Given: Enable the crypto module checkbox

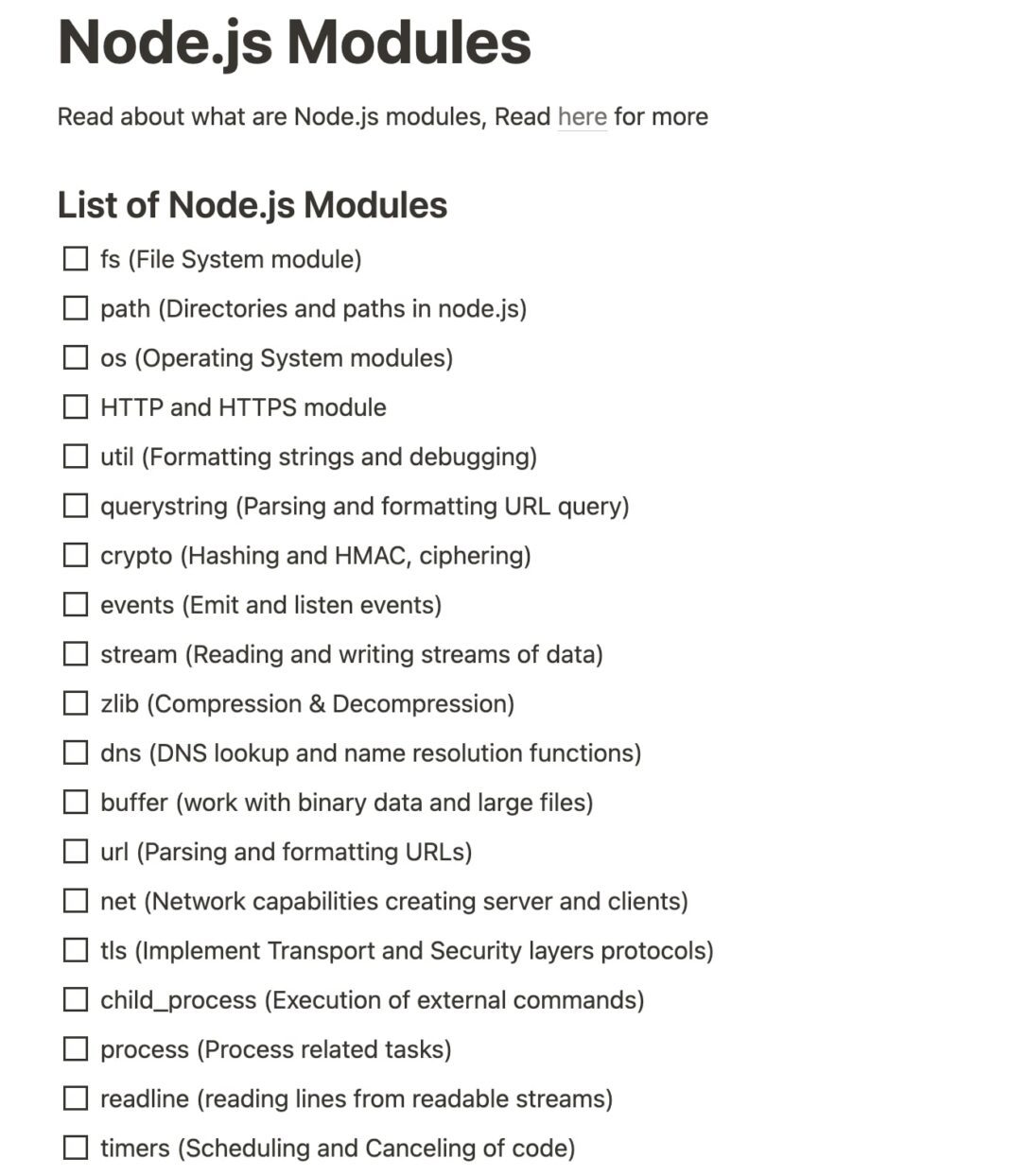Looking at the screenshot, I should tap(76, 555).
